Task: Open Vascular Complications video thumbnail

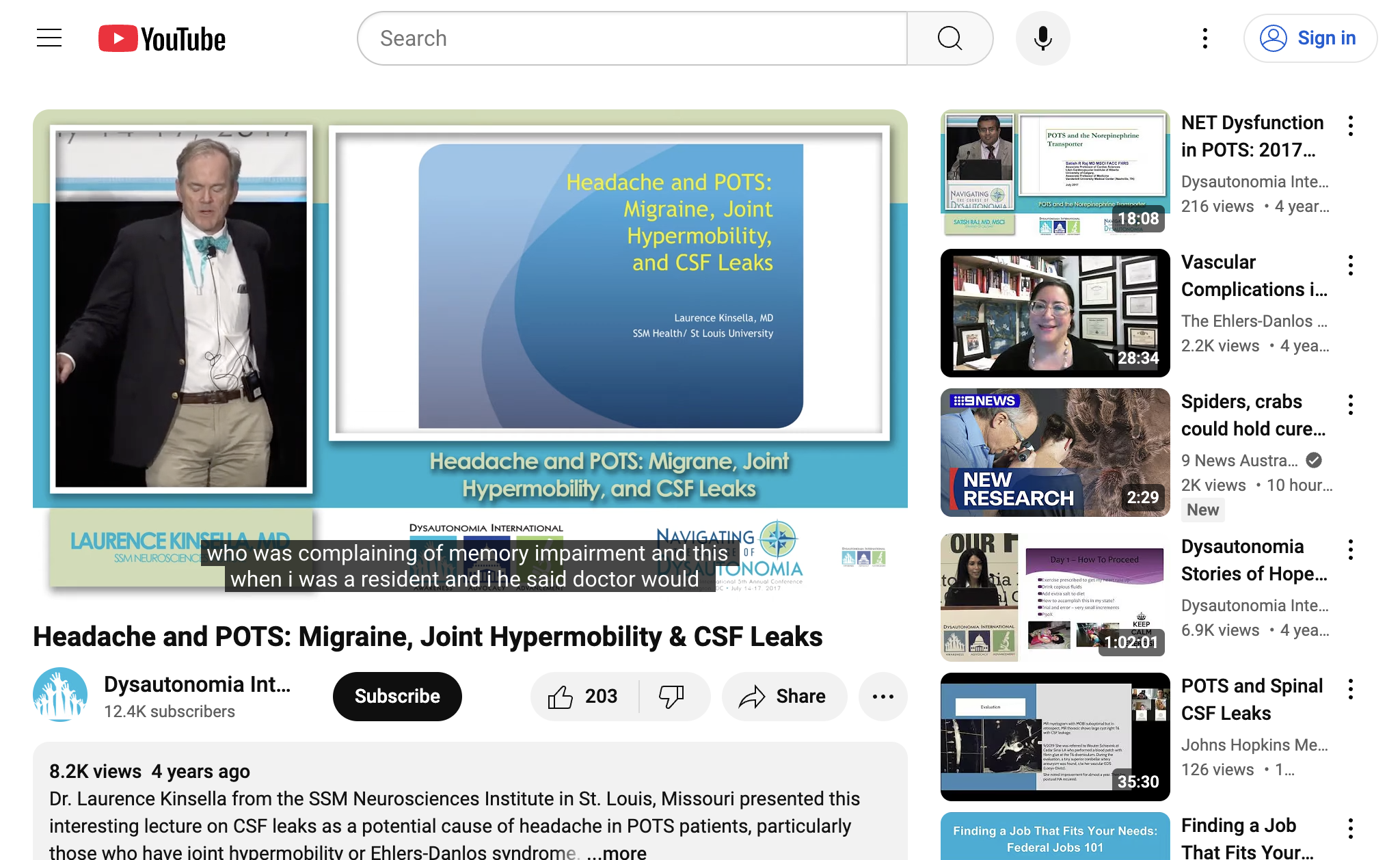Action: tap(1055, 313)
